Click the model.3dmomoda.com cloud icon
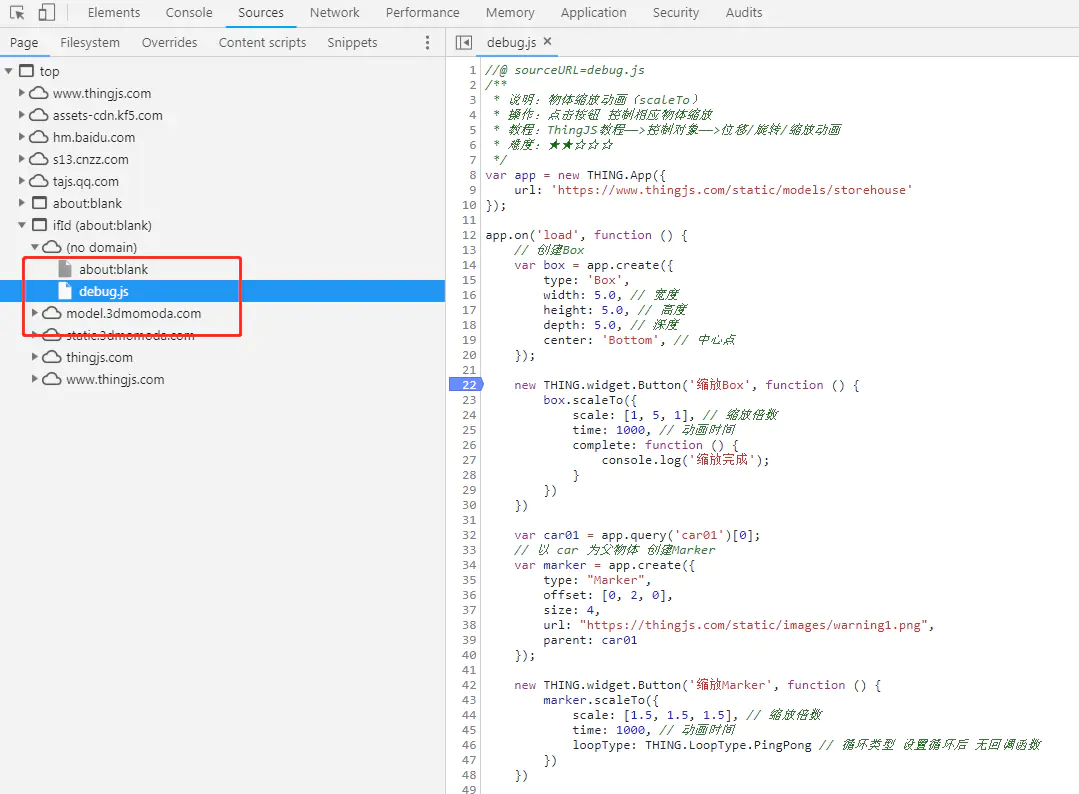The width and height of the screenshot is (1079, 794). coord(52,313)
